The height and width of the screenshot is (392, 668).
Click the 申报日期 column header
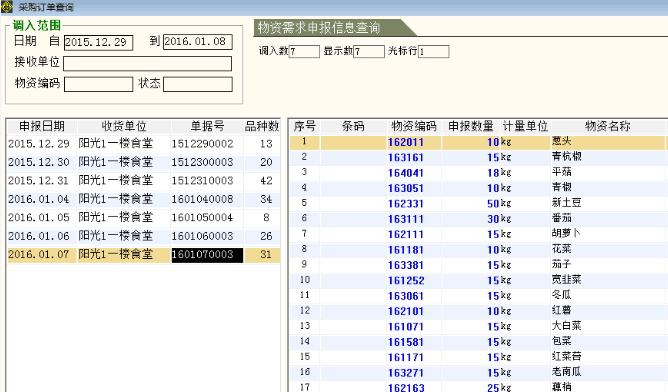click(42, 127)
